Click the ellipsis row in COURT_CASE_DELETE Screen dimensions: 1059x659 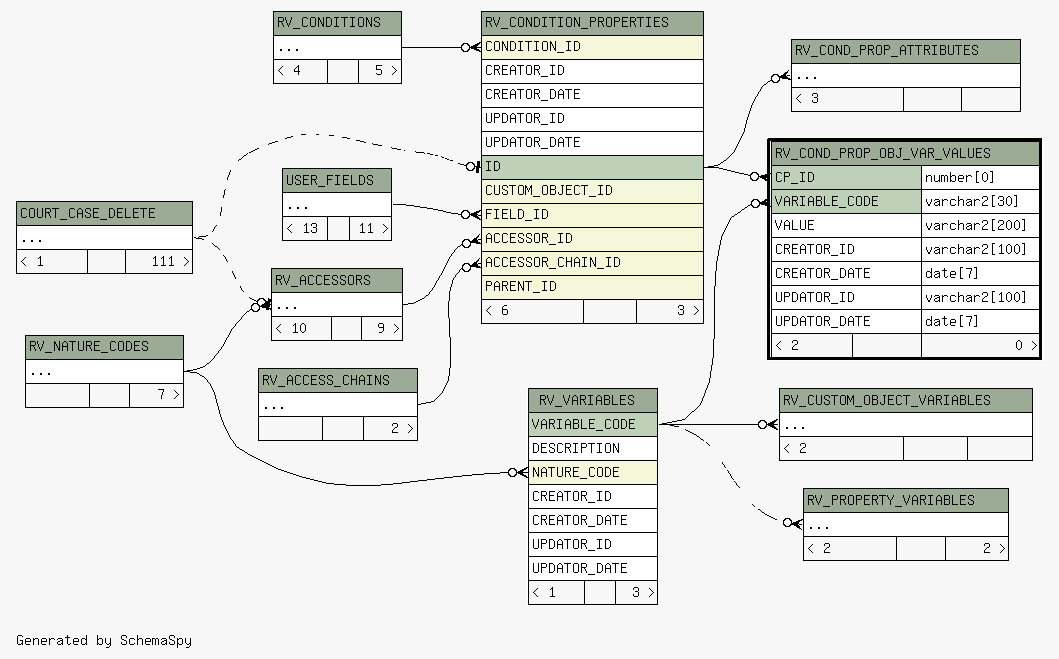pos(104,238)
